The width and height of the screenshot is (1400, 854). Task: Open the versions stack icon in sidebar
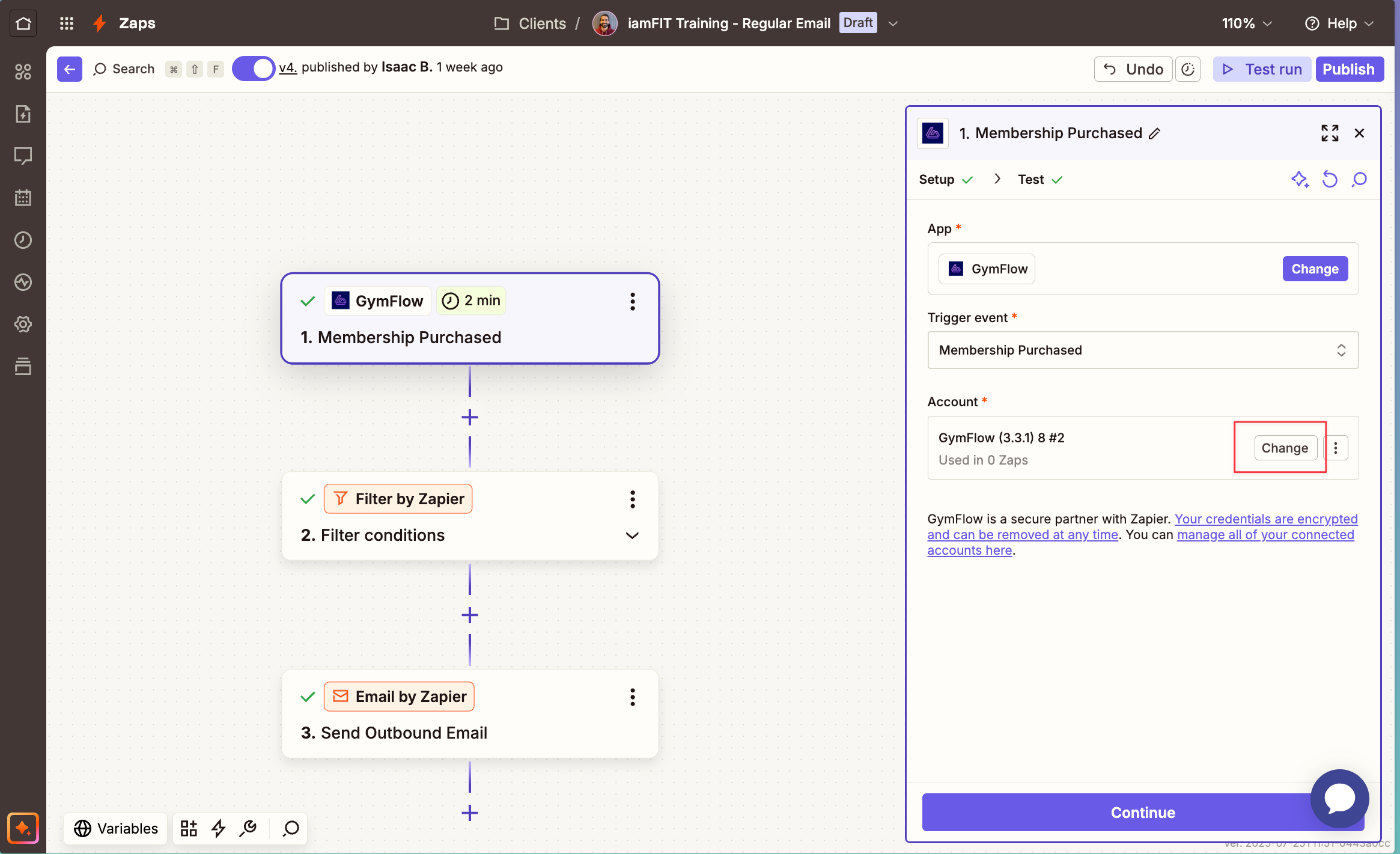23,366
